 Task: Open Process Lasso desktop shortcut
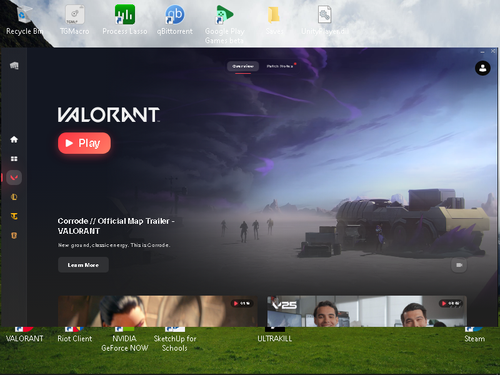pyautogui.click(x=125, y=20)
